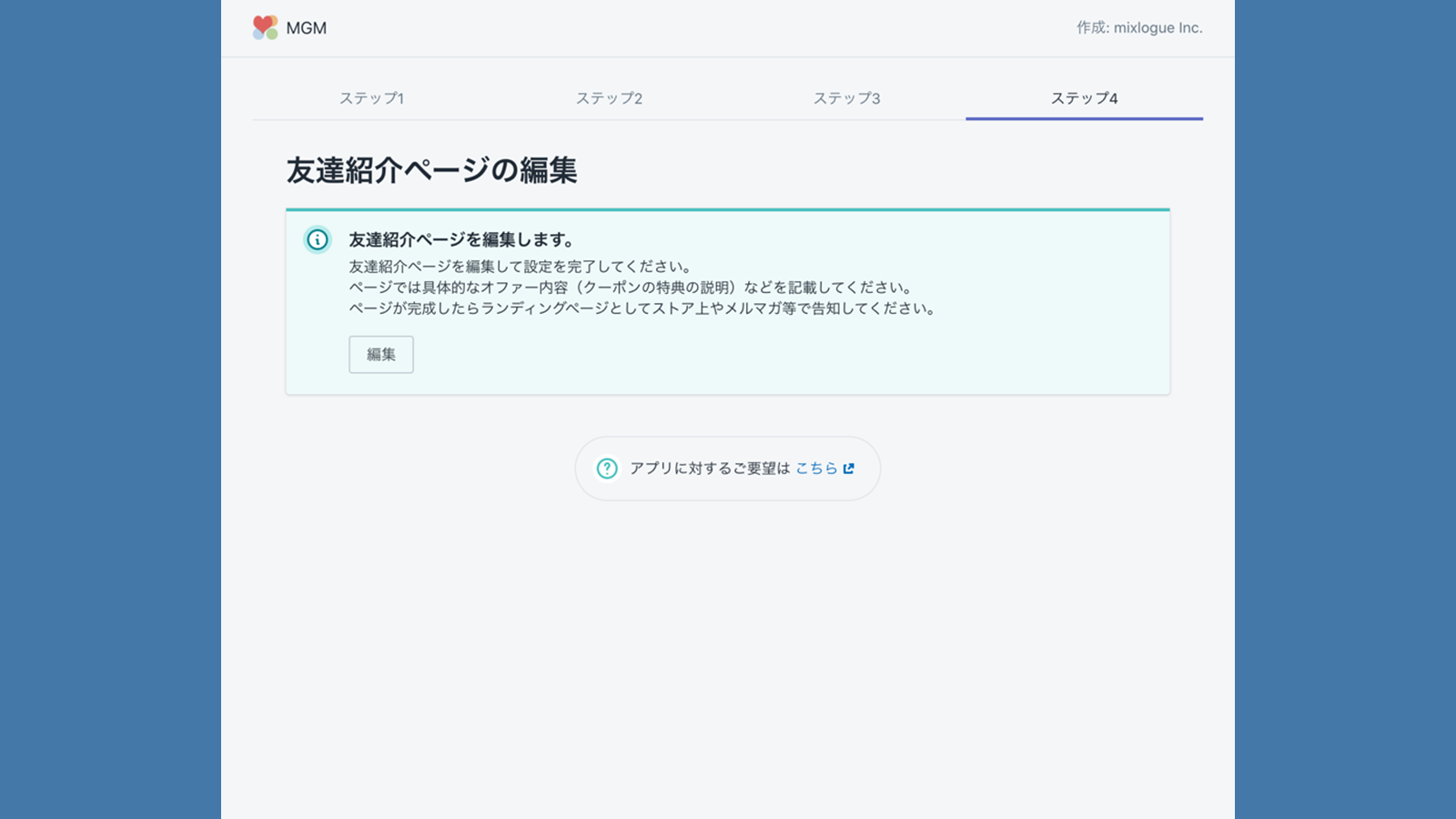Click the 編集 button
Image resolution: width=1456 pixels, height=819 pixels.
[381, 354]
